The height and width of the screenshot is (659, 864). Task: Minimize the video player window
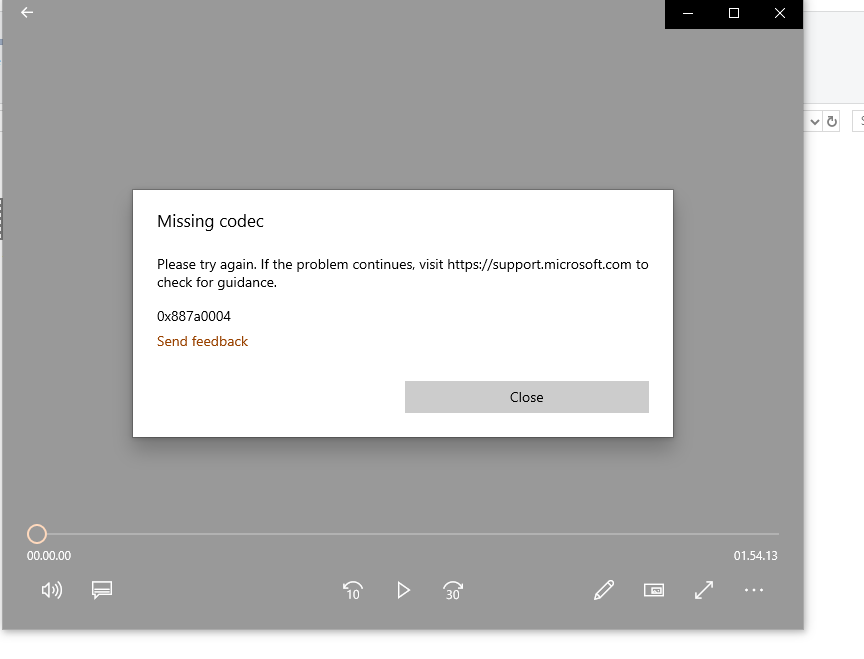[688, 13]
